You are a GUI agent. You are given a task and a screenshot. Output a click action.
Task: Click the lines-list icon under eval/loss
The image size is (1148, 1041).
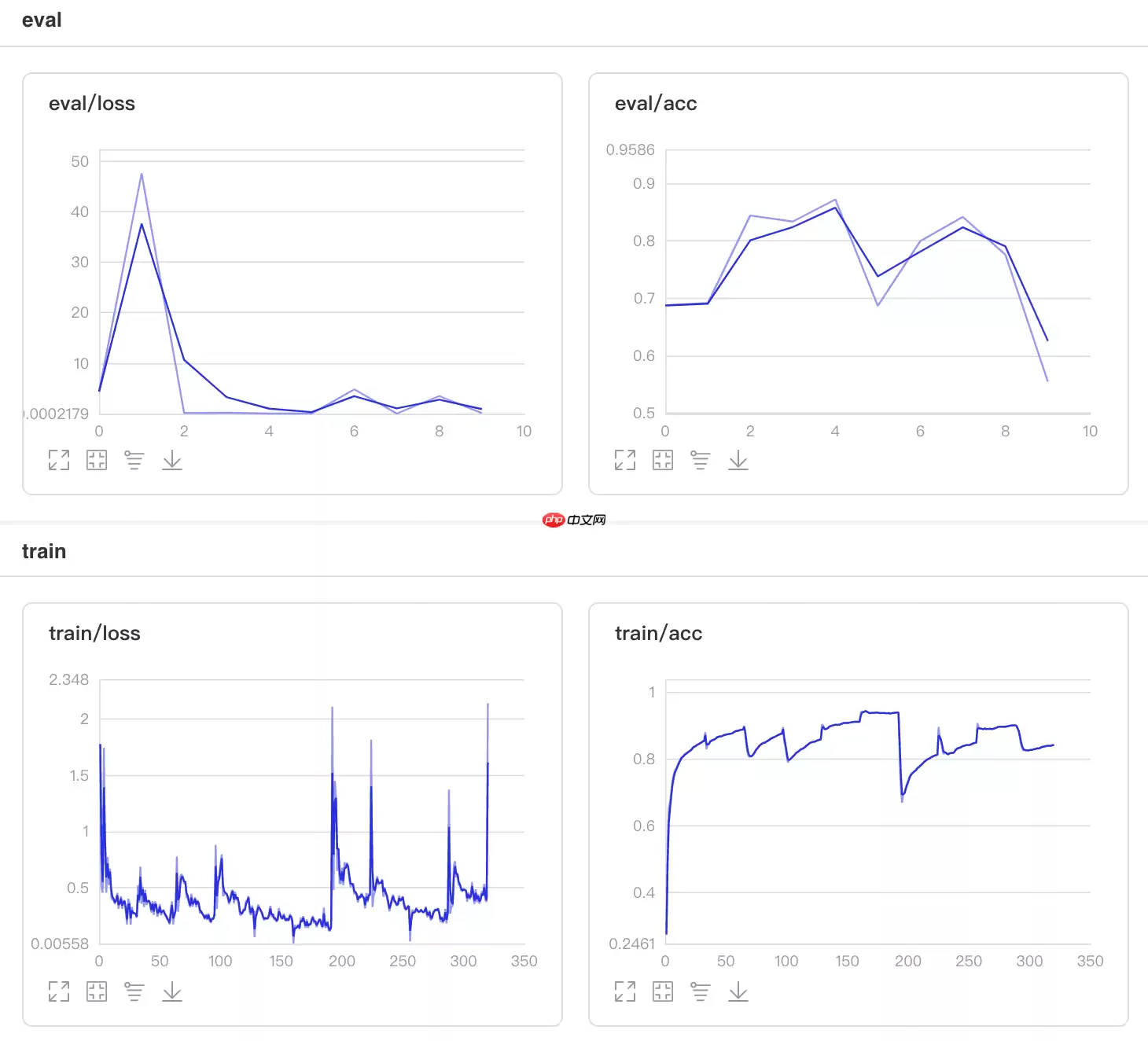pos(134,460)
